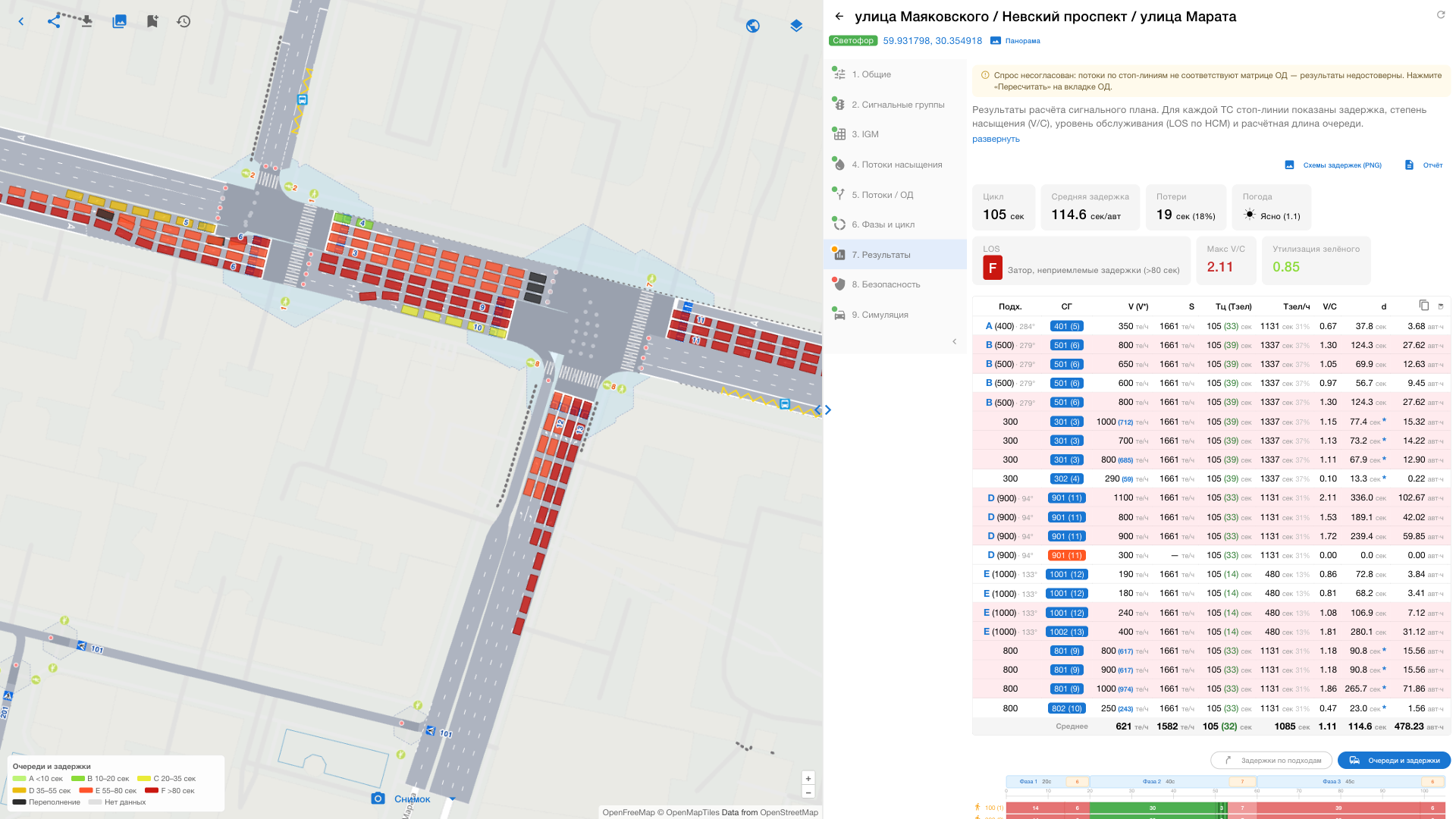This screenshot has height=819, width=1456.
Task: Open the map layers icon
Action: coord(796,26)
